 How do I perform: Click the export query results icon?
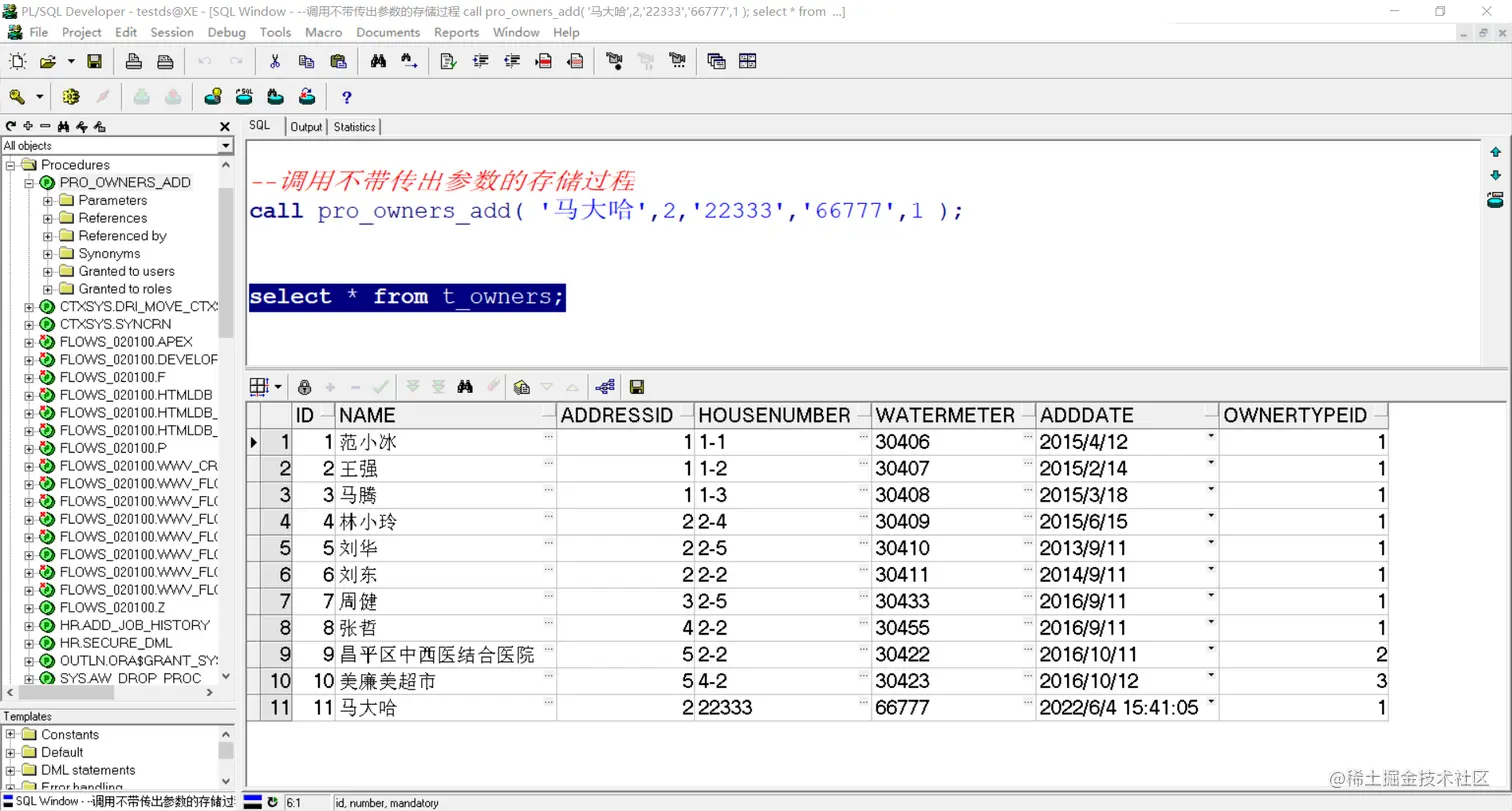[521, 387]
